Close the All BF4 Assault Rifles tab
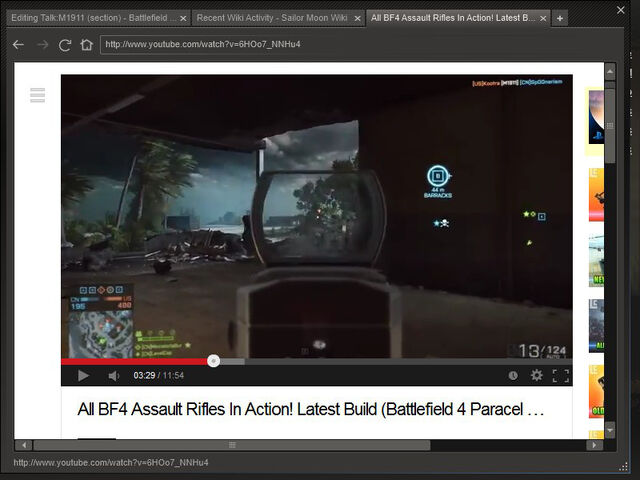 pos(543,18)
